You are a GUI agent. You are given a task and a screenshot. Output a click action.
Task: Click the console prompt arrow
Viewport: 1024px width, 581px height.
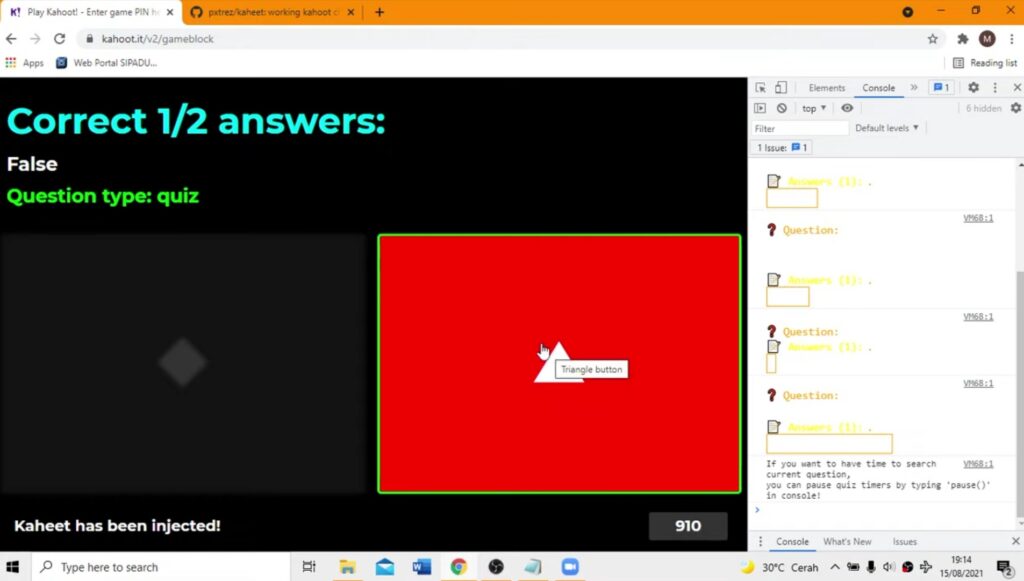click(x=758, y=510)
